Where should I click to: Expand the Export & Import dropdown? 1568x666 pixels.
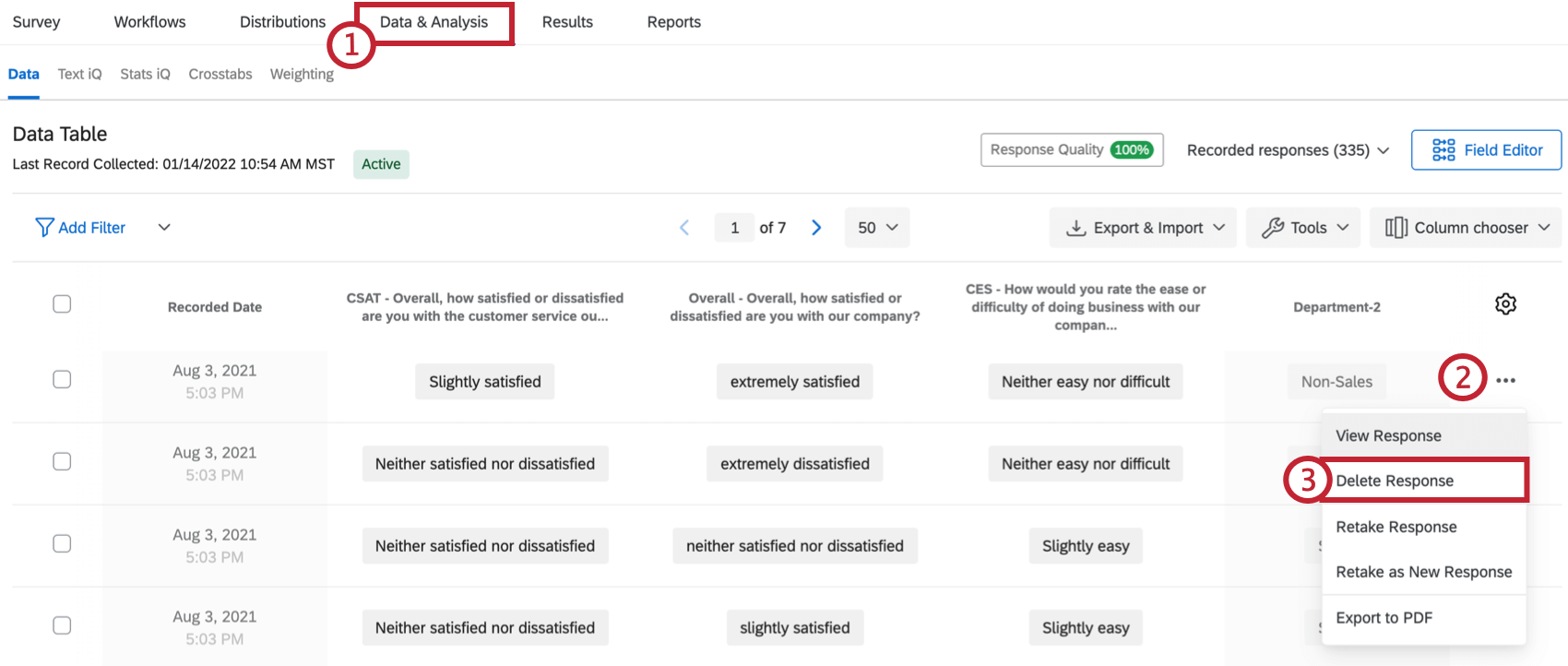[x=1146, y=228]
